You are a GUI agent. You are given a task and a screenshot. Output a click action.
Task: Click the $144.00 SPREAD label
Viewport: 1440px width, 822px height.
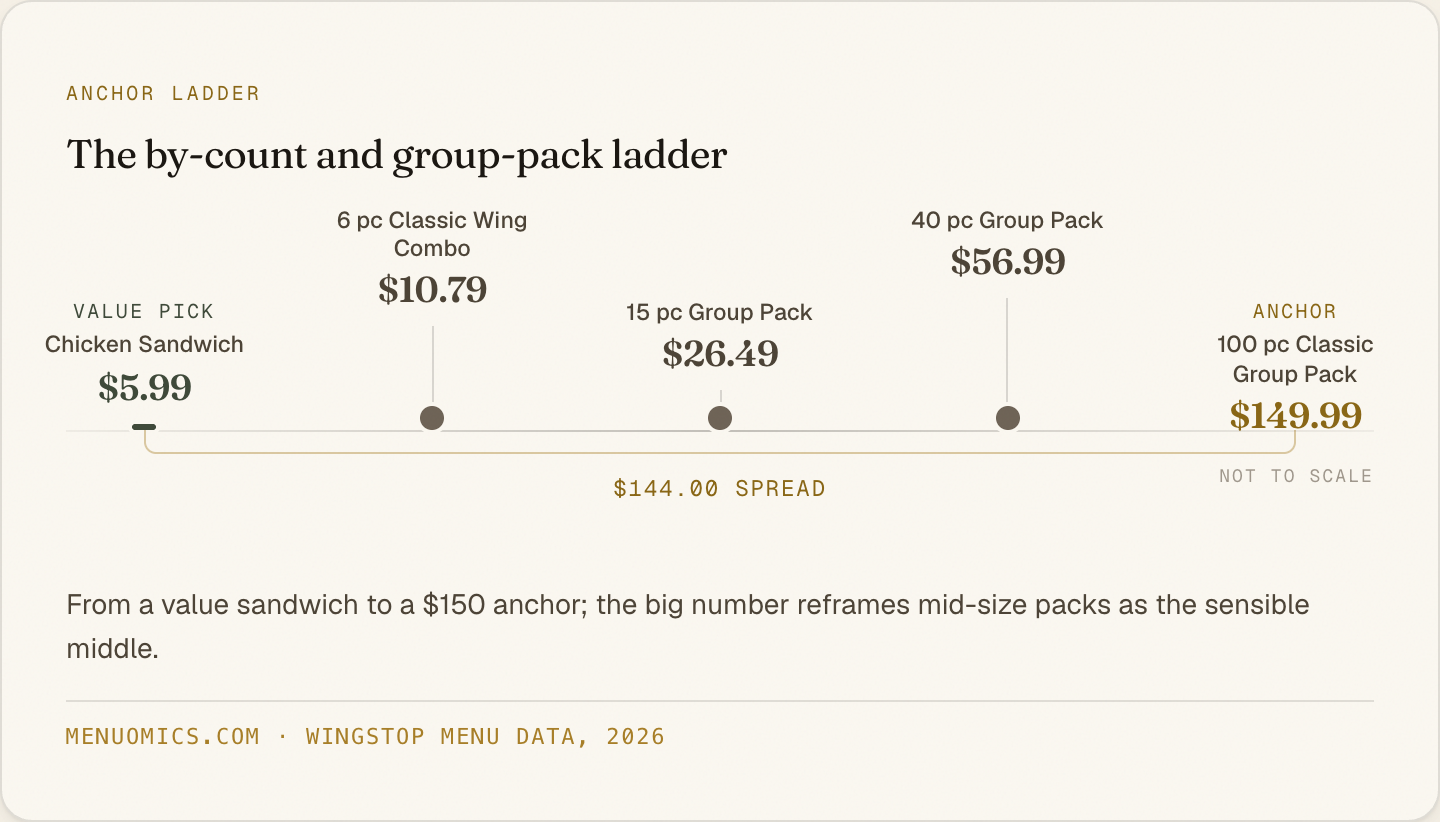tap(720, 489)
